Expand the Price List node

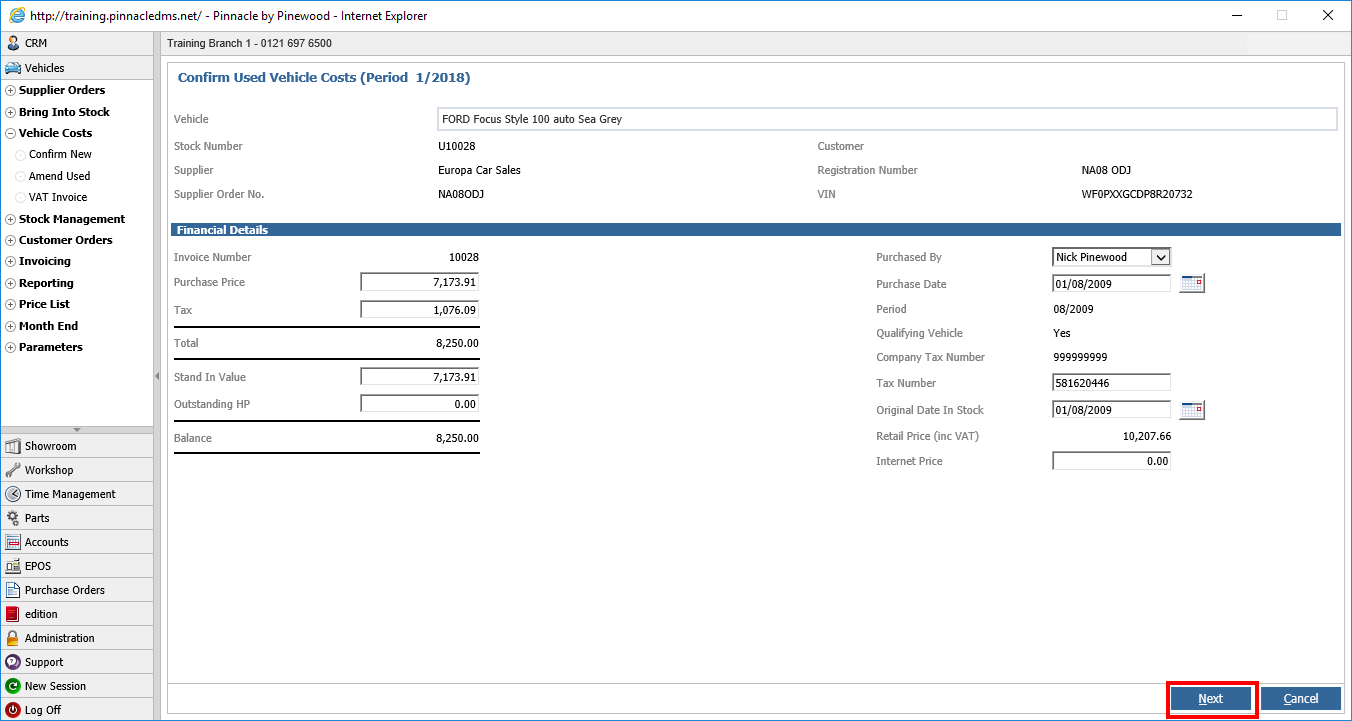[11, 305]
